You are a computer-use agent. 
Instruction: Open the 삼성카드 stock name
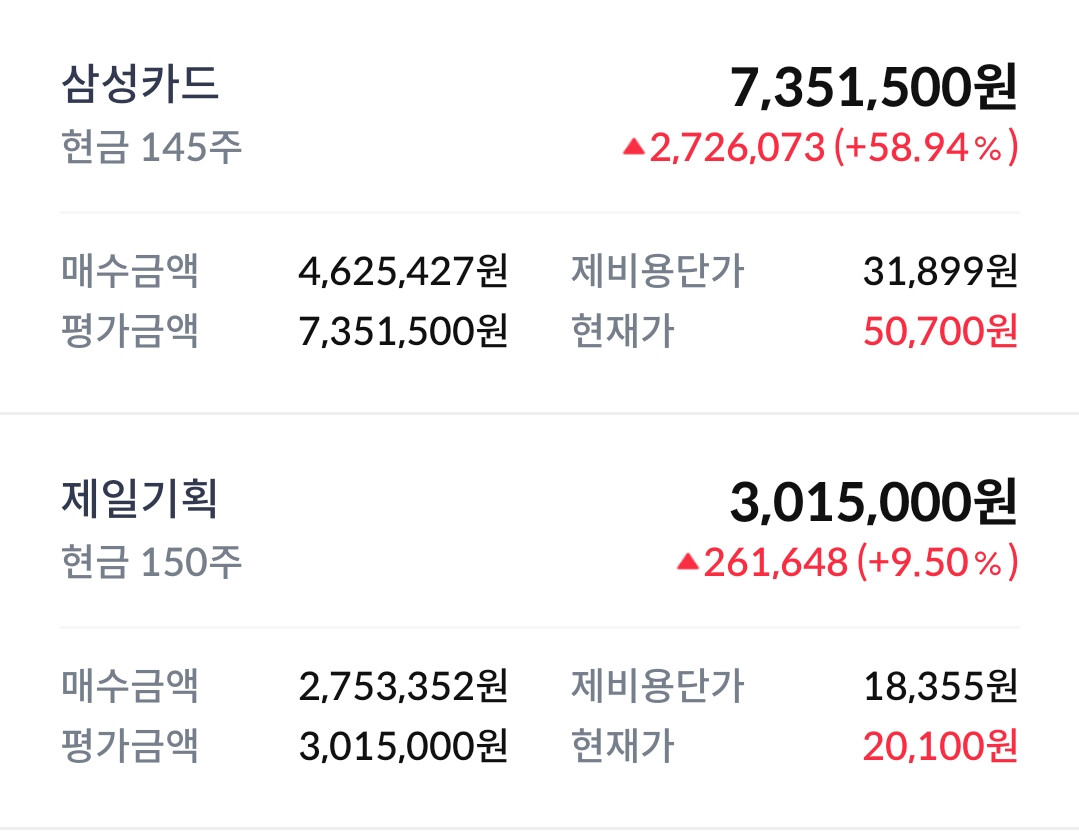click(x=140, y=84)
